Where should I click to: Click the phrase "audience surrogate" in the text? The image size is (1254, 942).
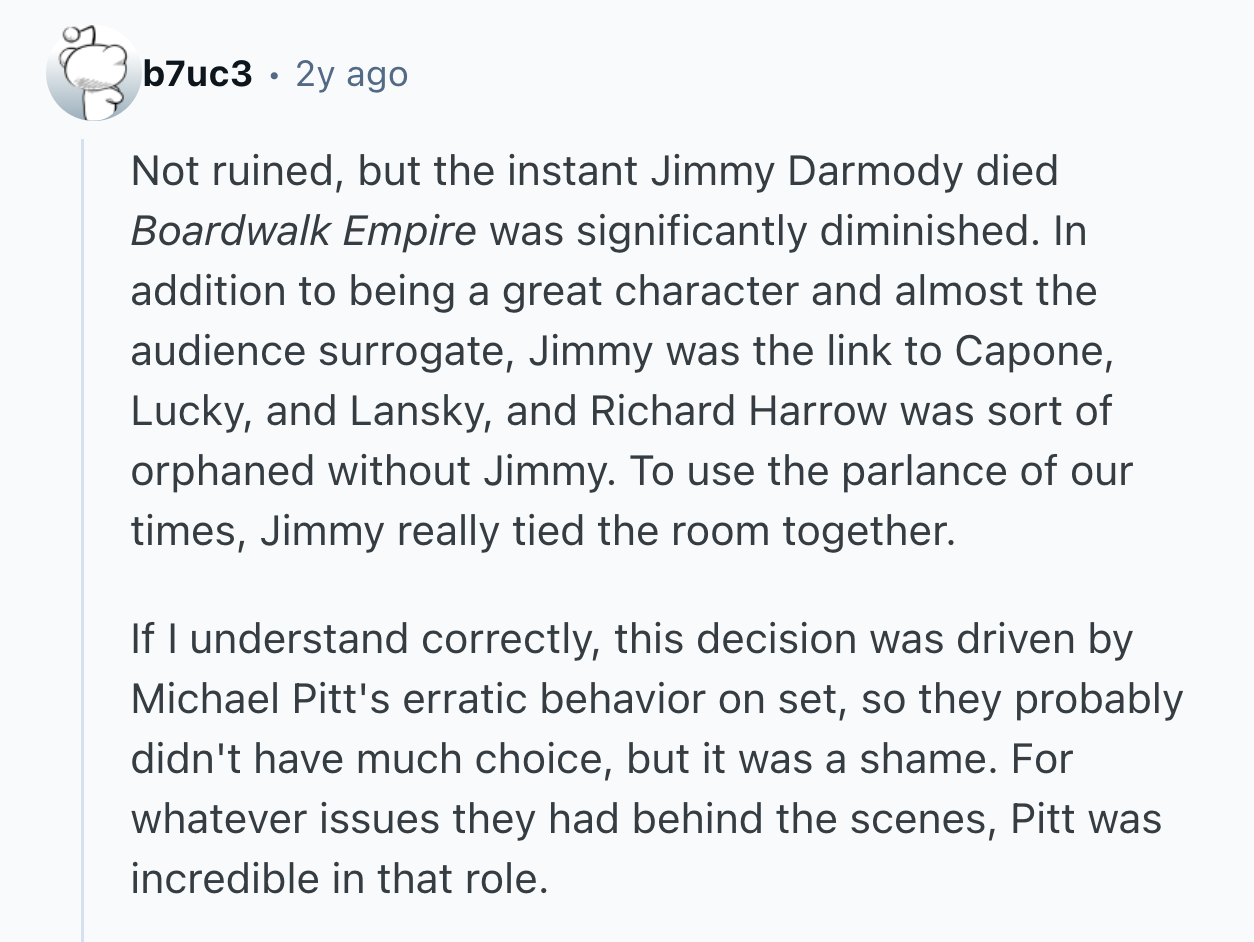click(x=318, y=351)
